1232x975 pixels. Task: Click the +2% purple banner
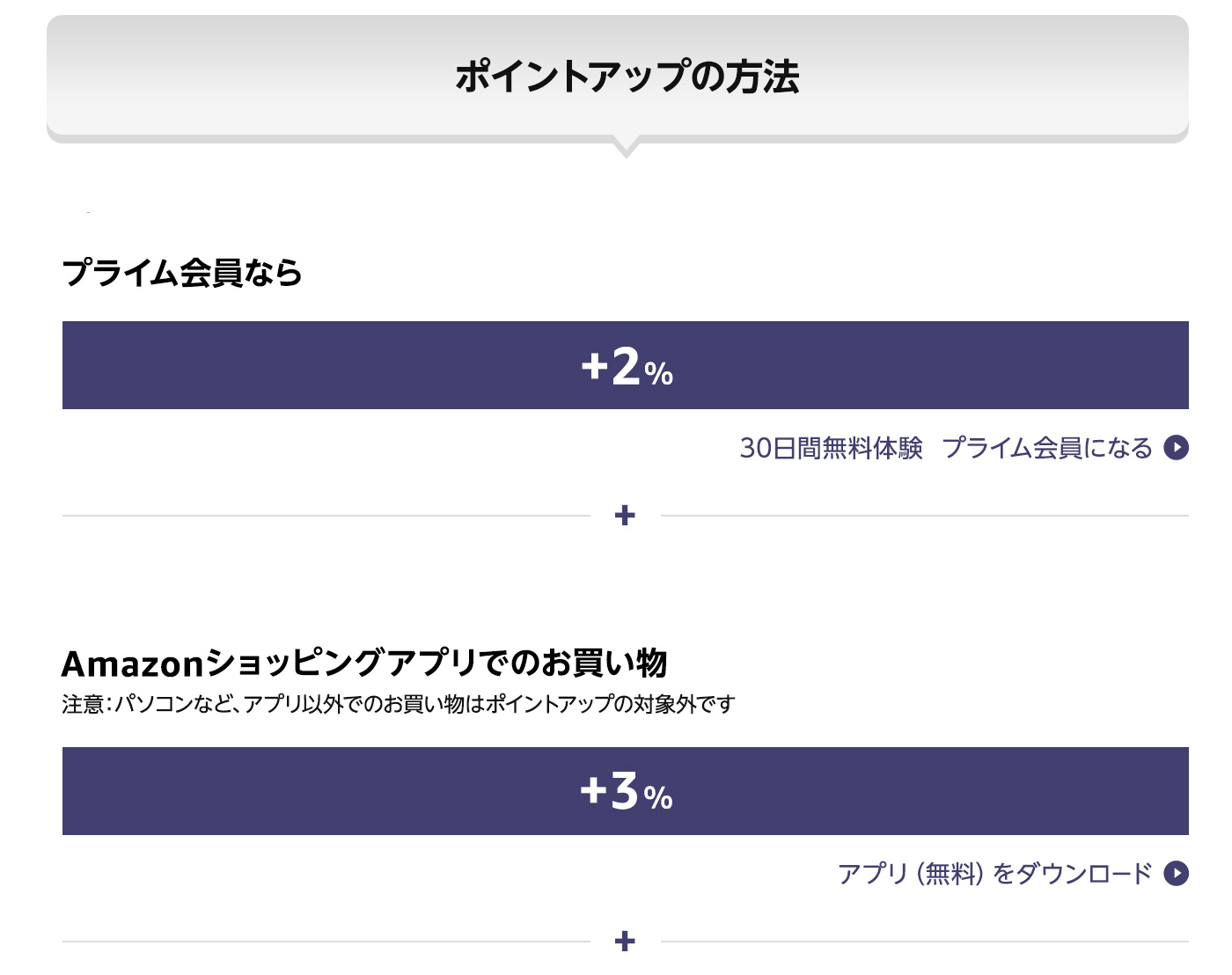(626, 365)
